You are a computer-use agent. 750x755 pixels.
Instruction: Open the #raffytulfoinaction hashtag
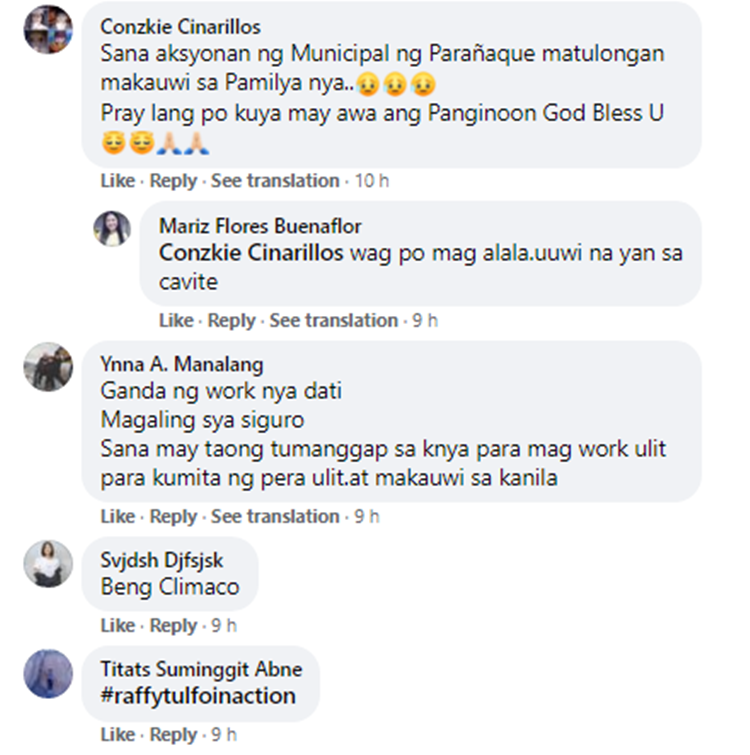(198, 696)
